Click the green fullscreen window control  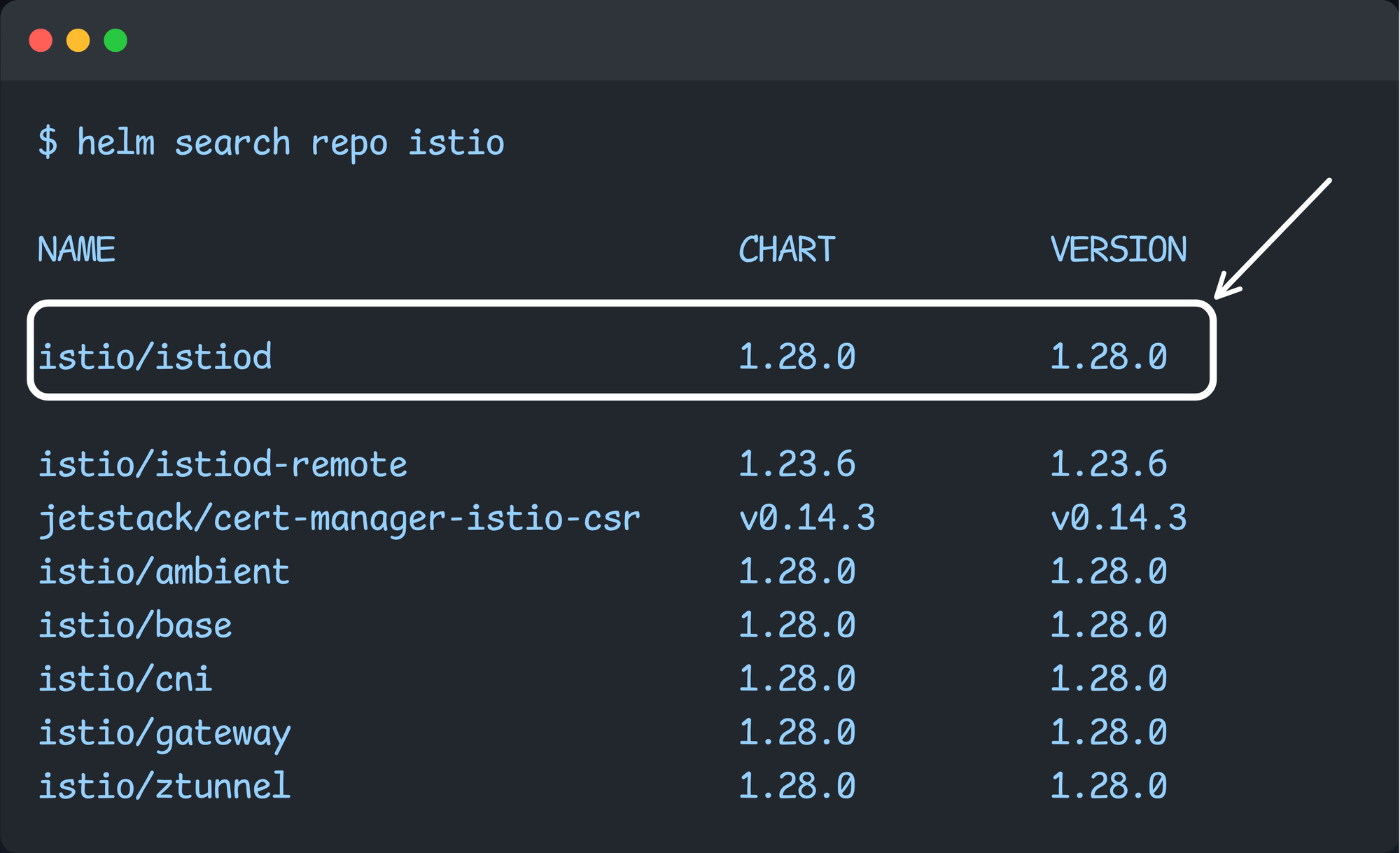click(116, 40)
